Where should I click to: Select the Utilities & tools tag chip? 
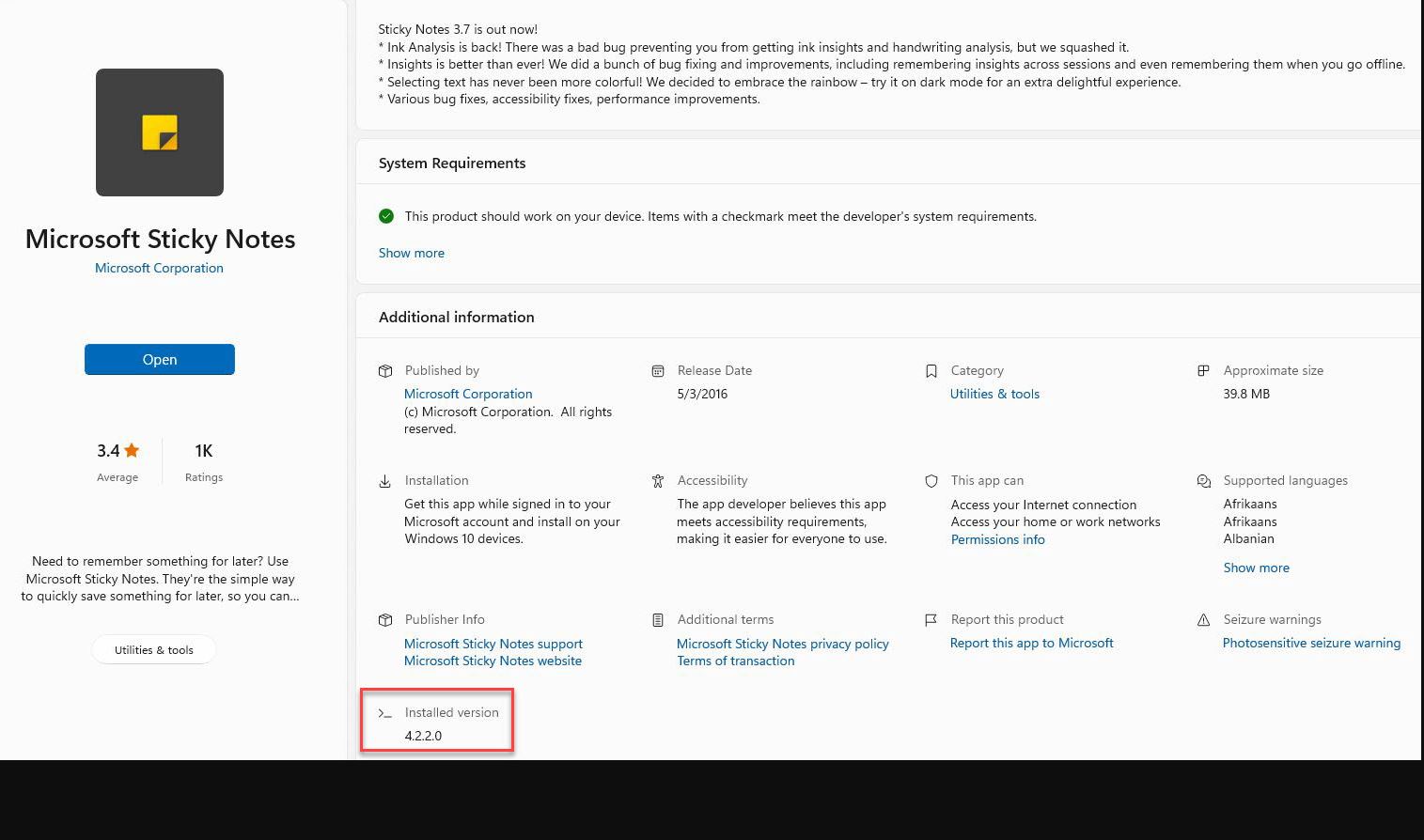click(154, 649)
